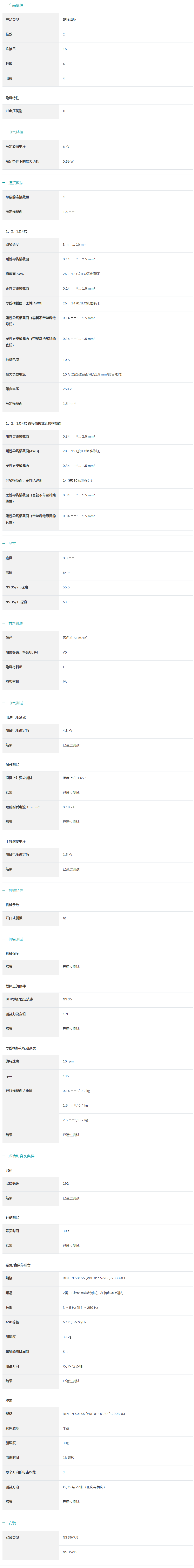Select the rpm value 135
The image size is (194, 1568).
pyautogui.click(x=66, y=1076)
